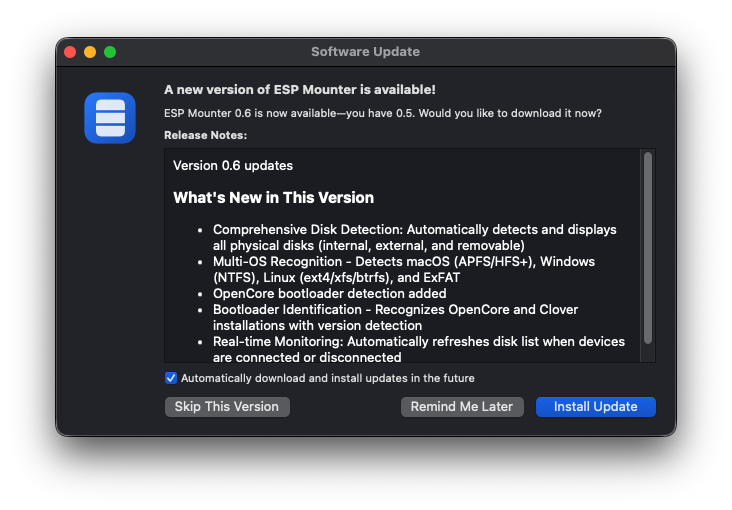Select the 'Real-time Monitoring' bullet

coord(419,349)
